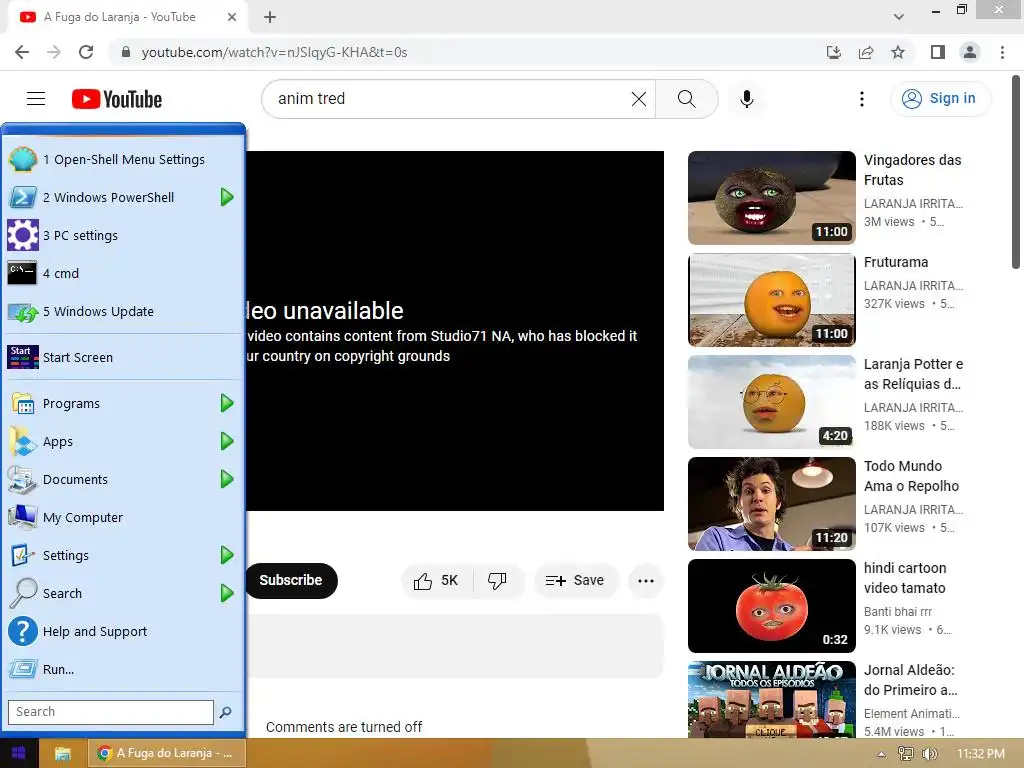Viewport: 1024px width, 768px height.
Task: Launch cmd from start menu
Action: (x=123, y=273)
